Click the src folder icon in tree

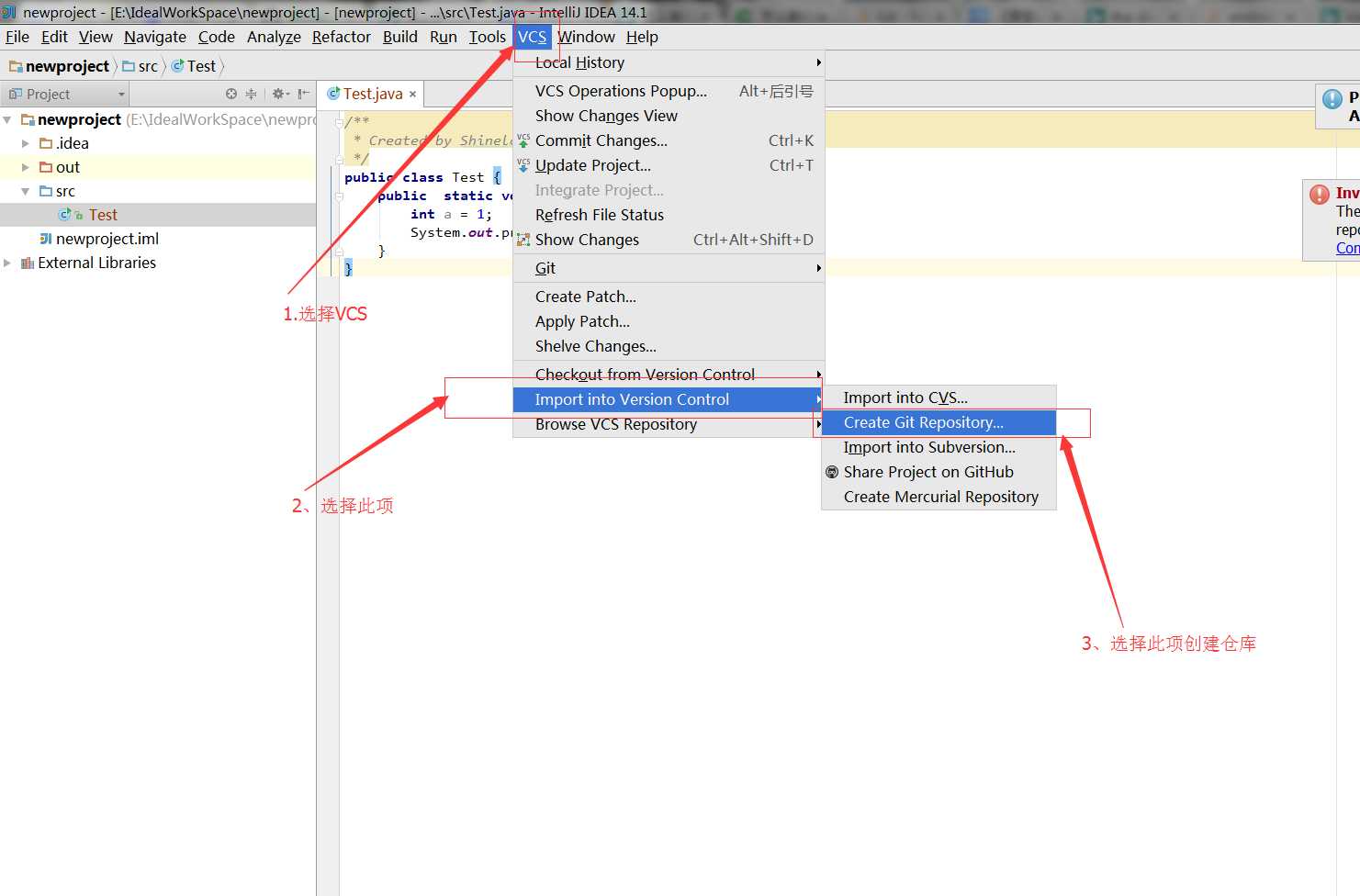46,191
